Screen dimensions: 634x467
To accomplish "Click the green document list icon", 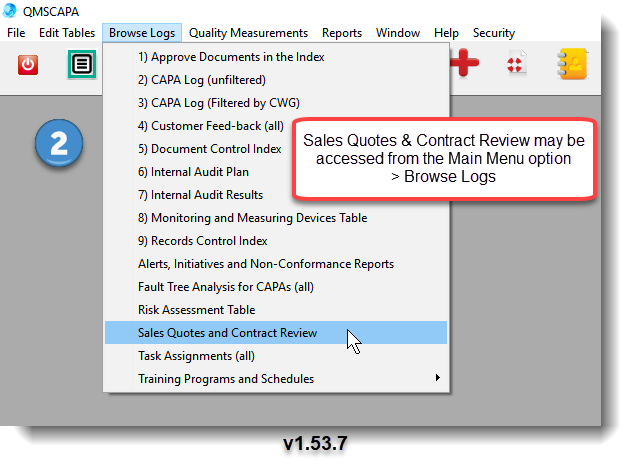I will coord(81,65).
